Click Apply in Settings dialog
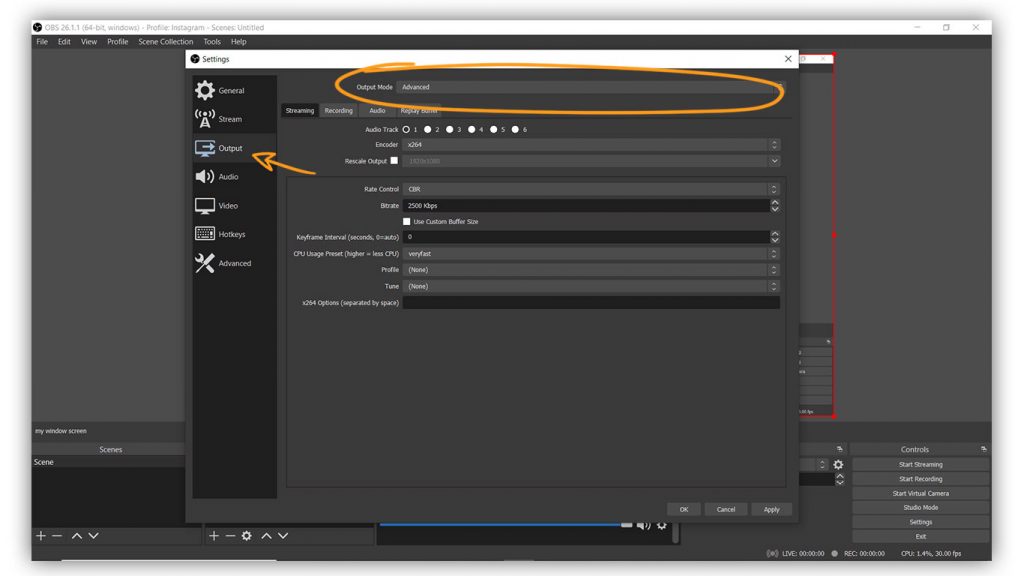This screenshot has width=1024, height=576. [x=771, y=509]
